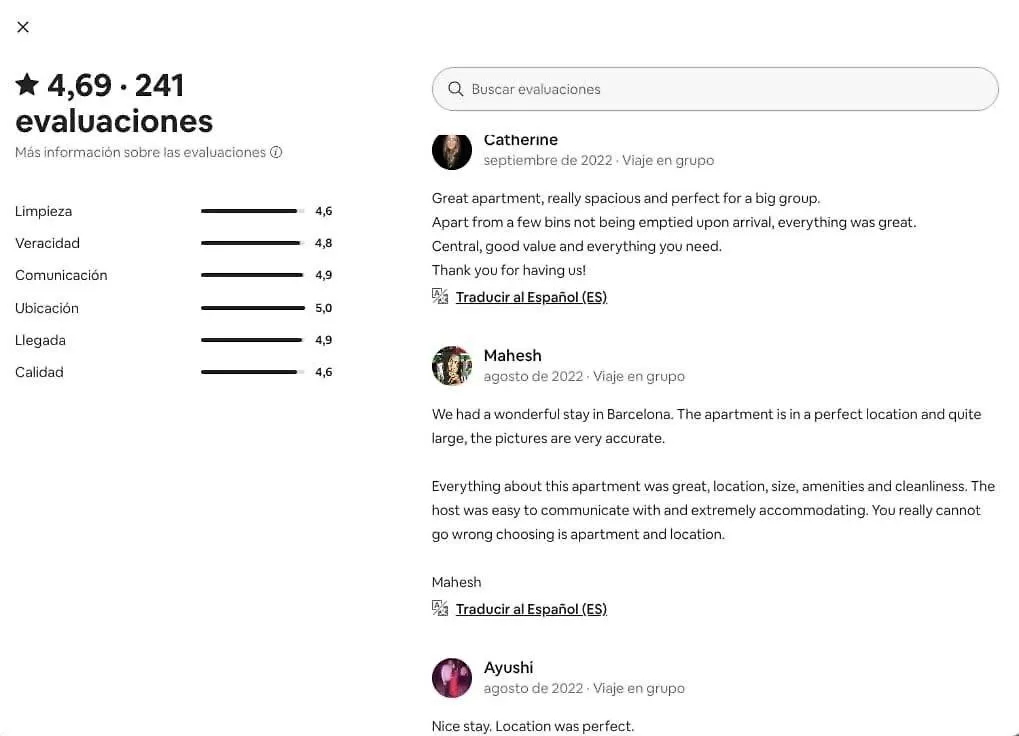The image size is (1019, 736).
Task: Click the Calidad rating bar
Action: 253,372
